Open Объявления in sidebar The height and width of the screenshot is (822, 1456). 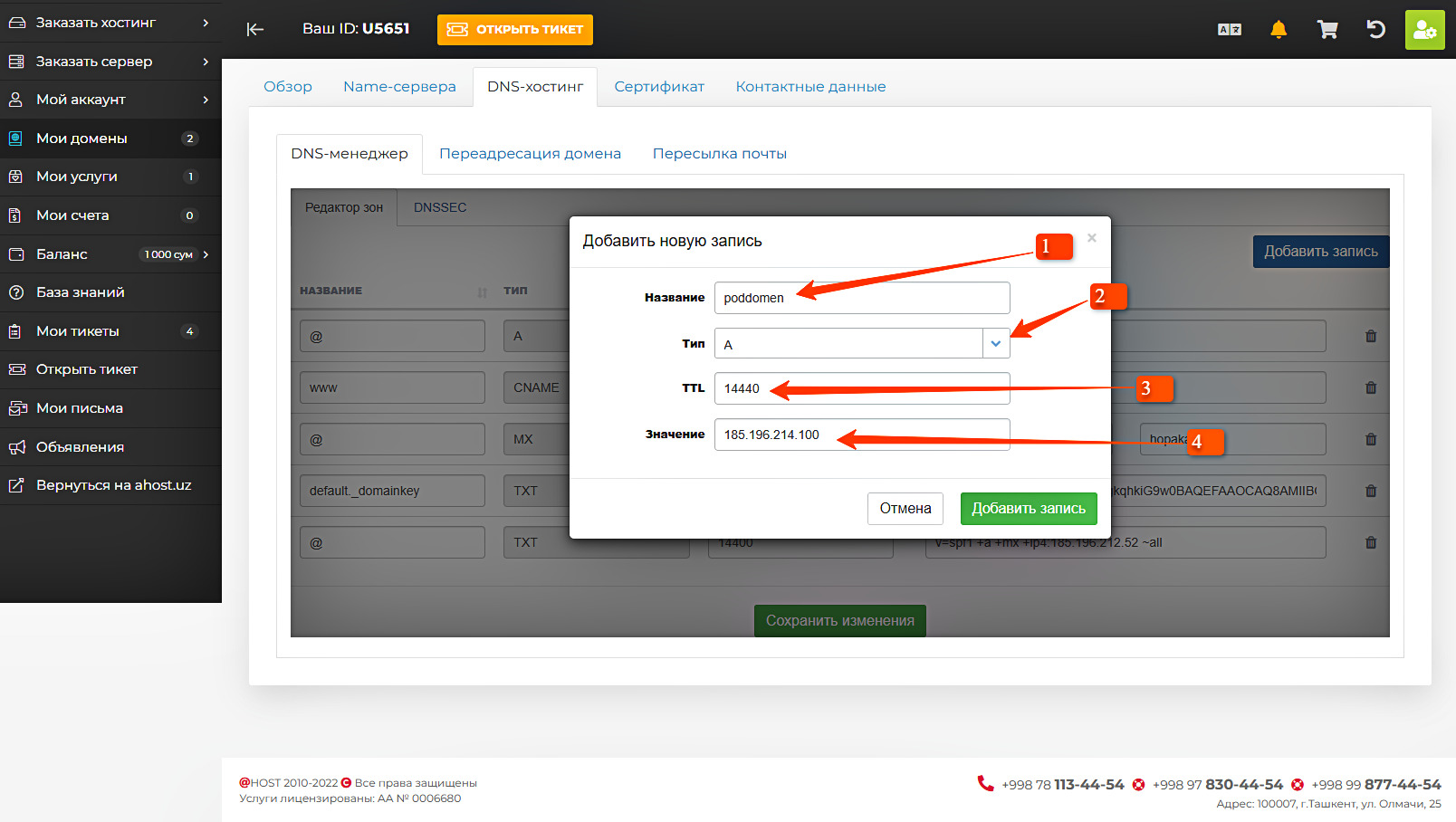pyautogui.click(x=110, y=447)
